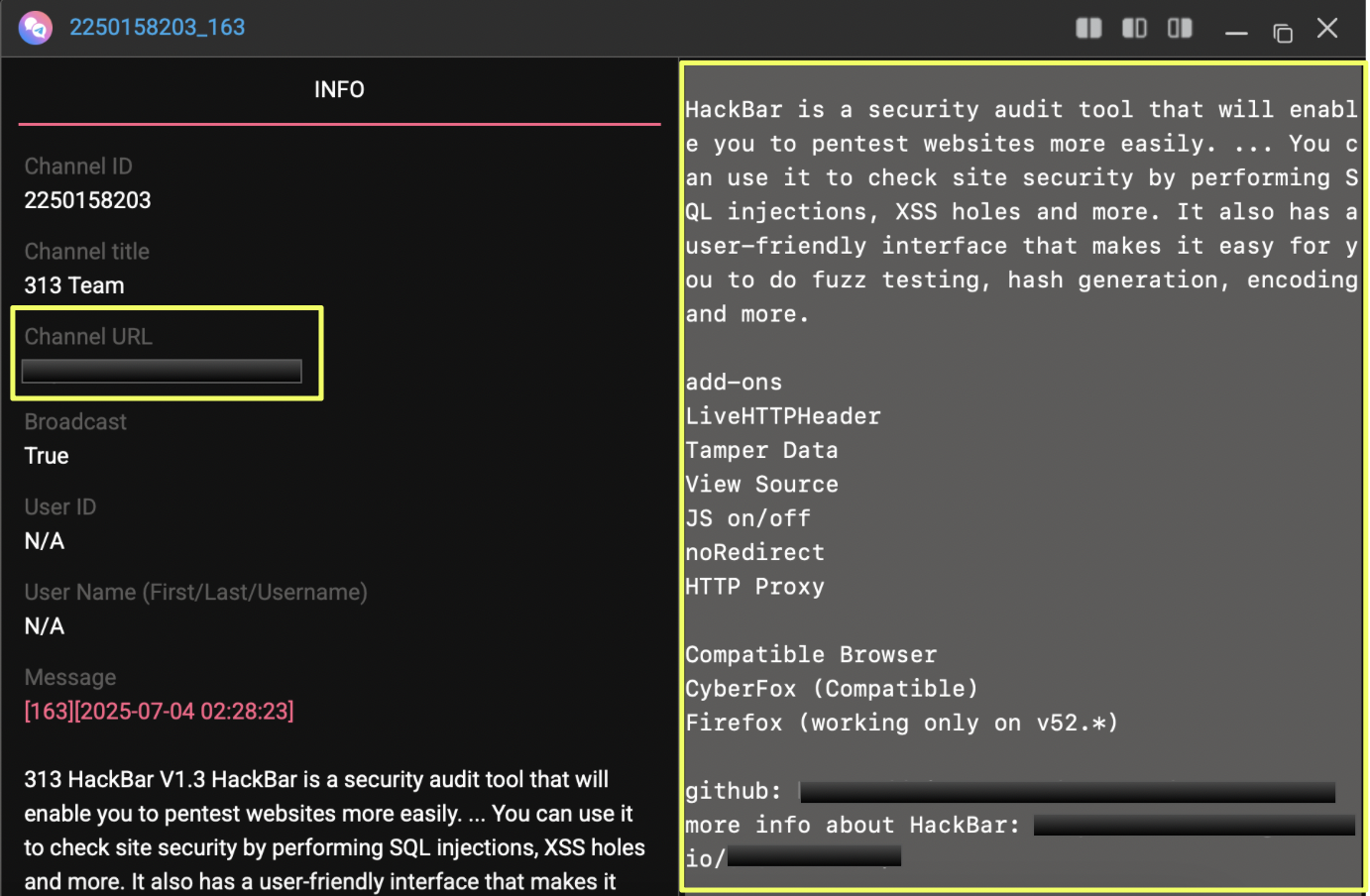
Task: Click the 'Firefox (working only on v52.*)' line
Action: coord(902,724)
